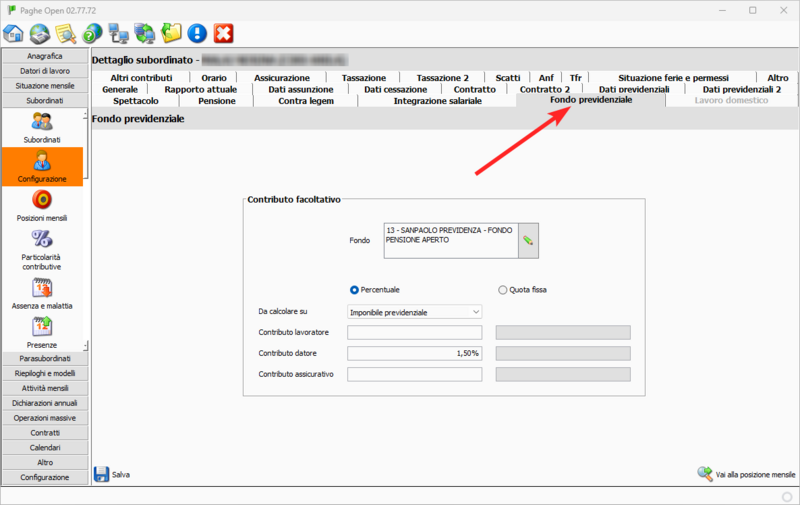The image size is (800, 505).
Task: Click the Contributo lavoratore input field
Action: pos(414,333)
